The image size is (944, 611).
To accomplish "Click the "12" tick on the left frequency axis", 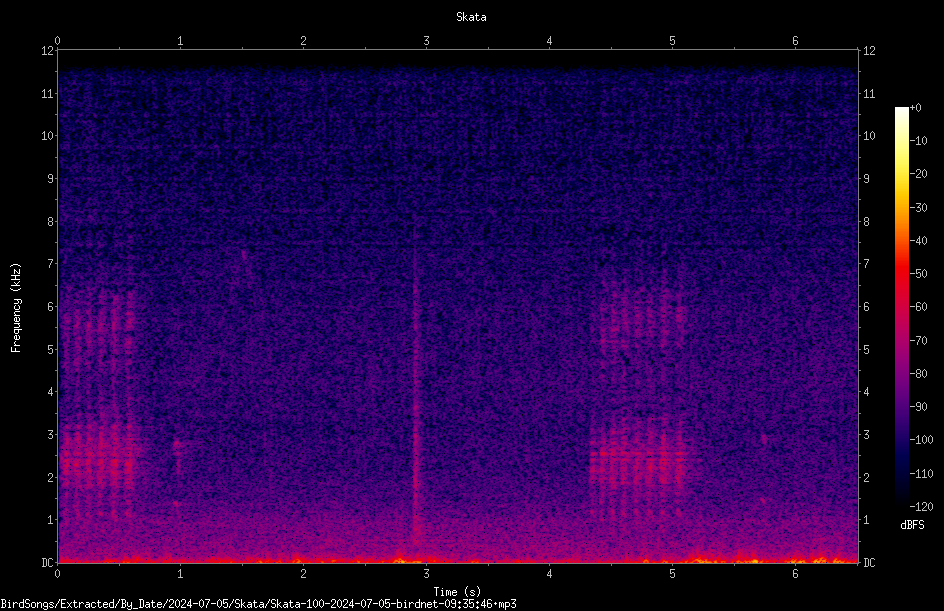I will pos(48,51).
